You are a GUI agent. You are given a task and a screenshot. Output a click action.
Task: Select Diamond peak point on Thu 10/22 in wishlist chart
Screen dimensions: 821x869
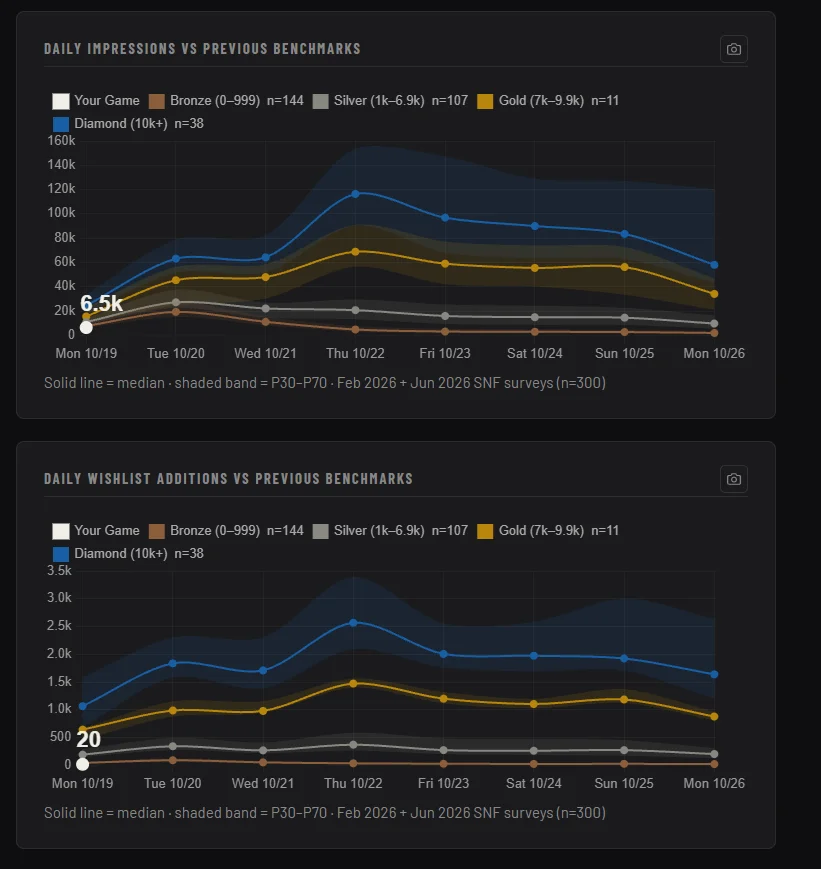click(x=353, y=623)
